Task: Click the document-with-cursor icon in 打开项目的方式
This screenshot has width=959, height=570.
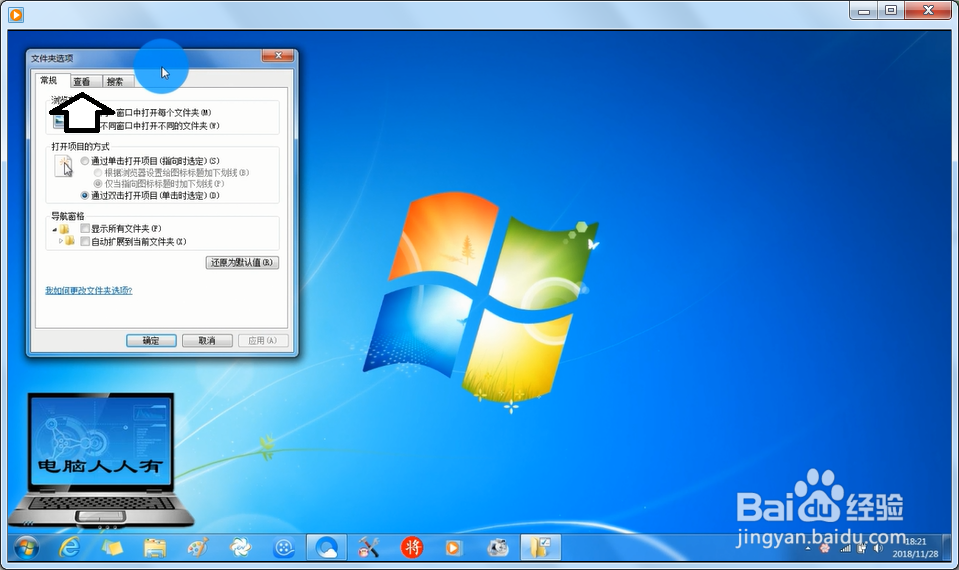Action: (x=64, y=166)
